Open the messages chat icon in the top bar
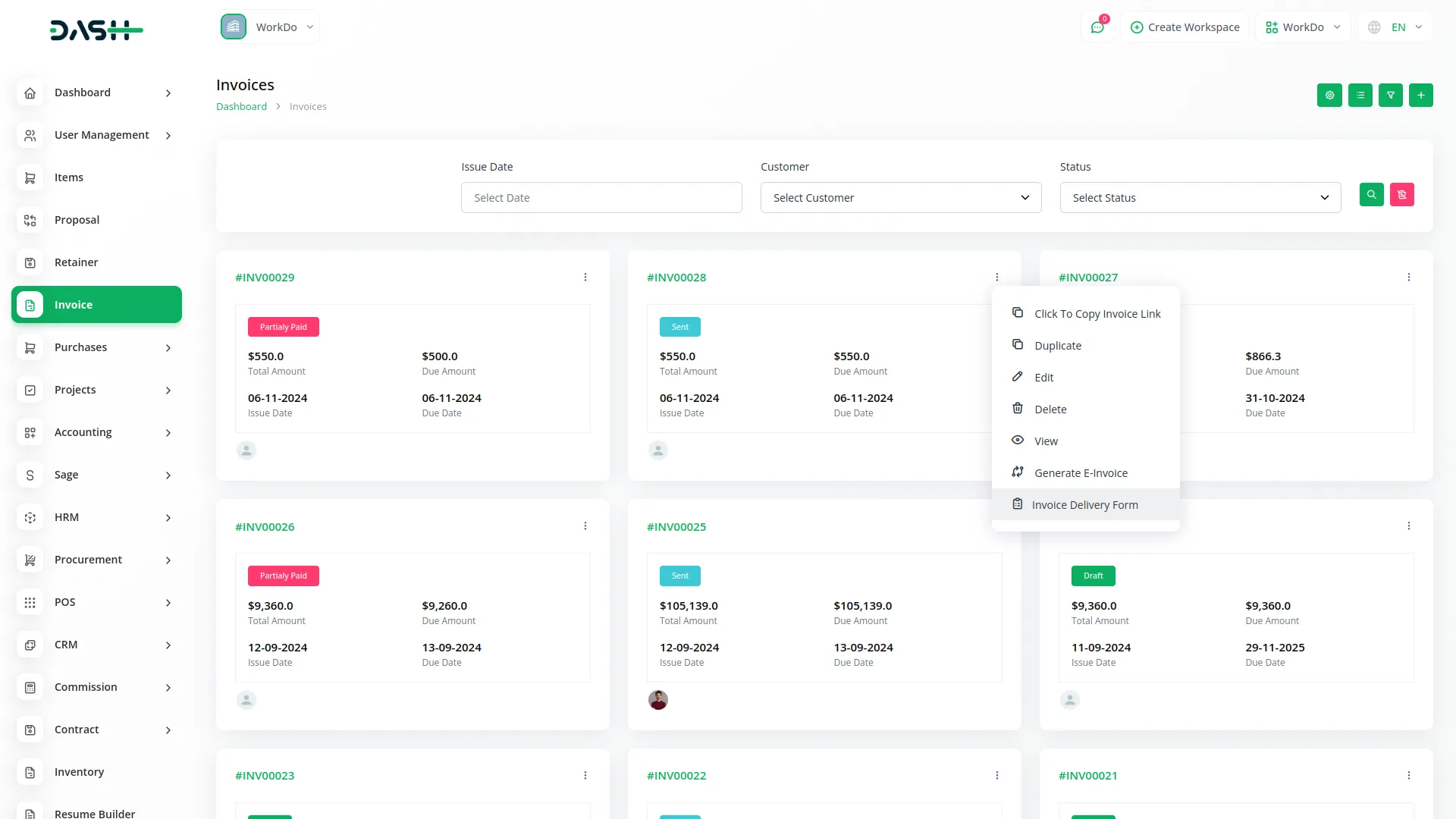1456x819 pixels. (x=1097, y=27)
